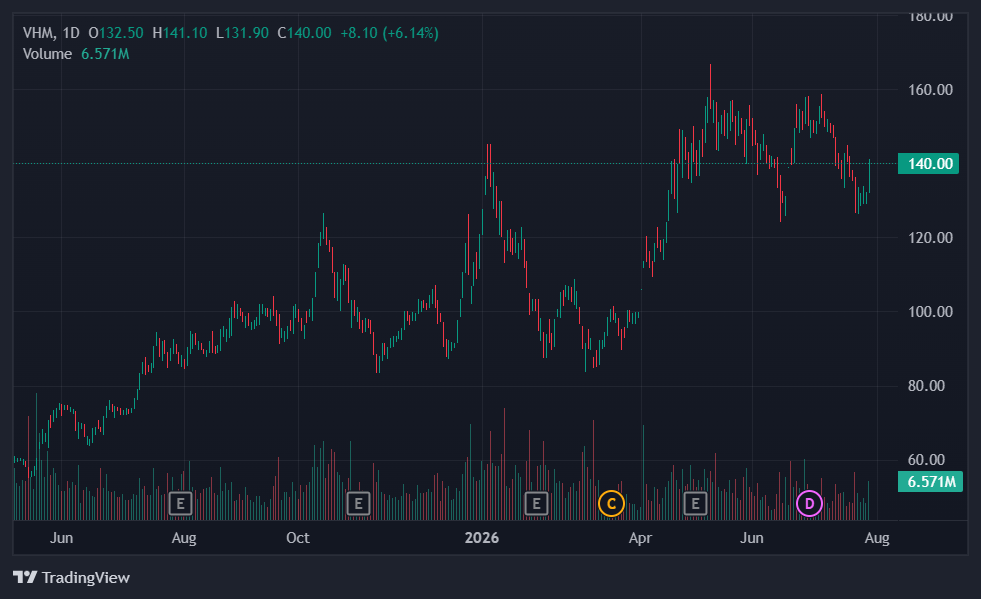The height and width of the screenshot is (599, 981).
Task: Open the earliest earnings E marker
Action: [180, 503]
